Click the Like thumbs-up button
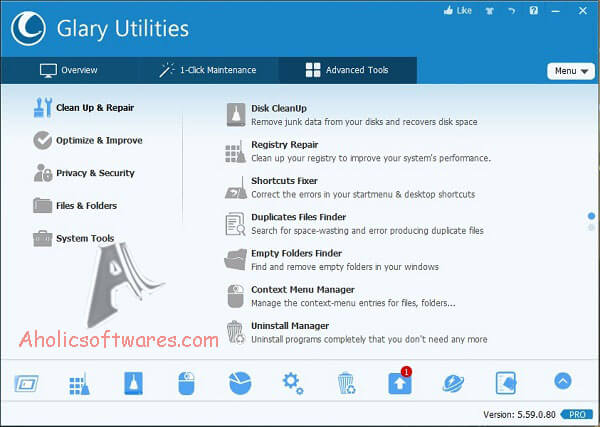The image size is (600, 427). pyautogui.click(x=458, y=11)
